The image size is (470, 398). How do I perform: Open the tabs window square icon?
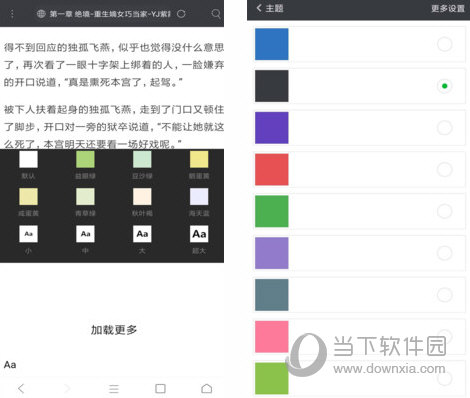click(x=160, y=389)
